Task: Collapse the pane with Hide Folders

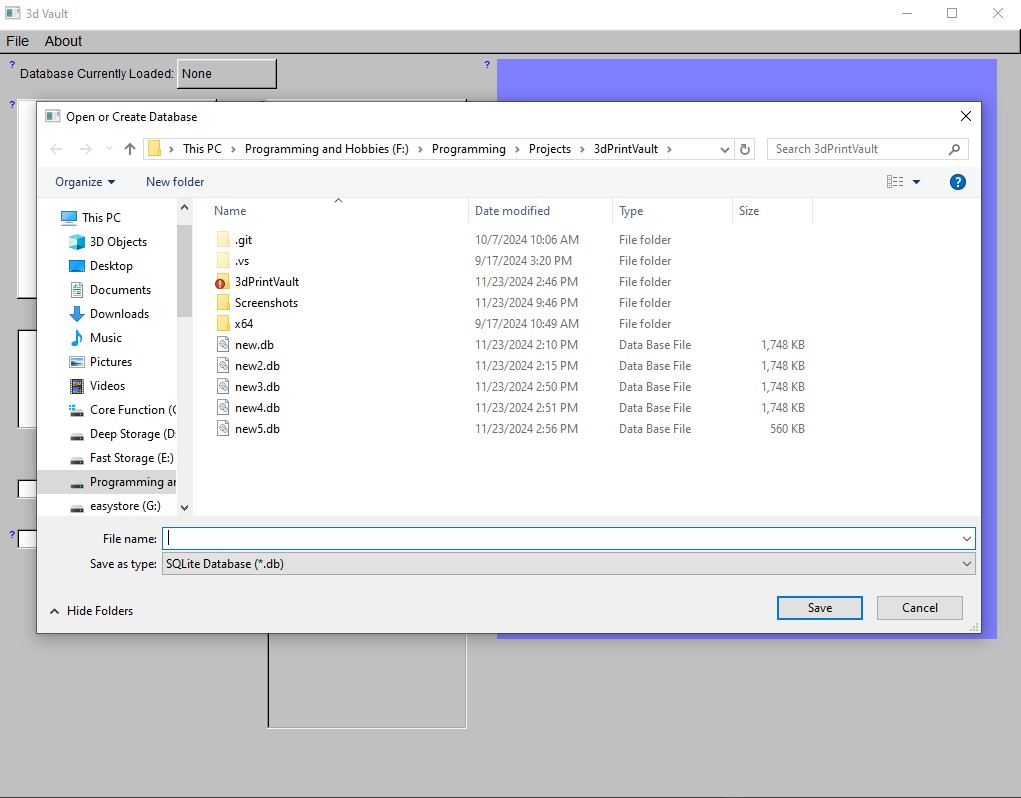Action: pos(91,611)
